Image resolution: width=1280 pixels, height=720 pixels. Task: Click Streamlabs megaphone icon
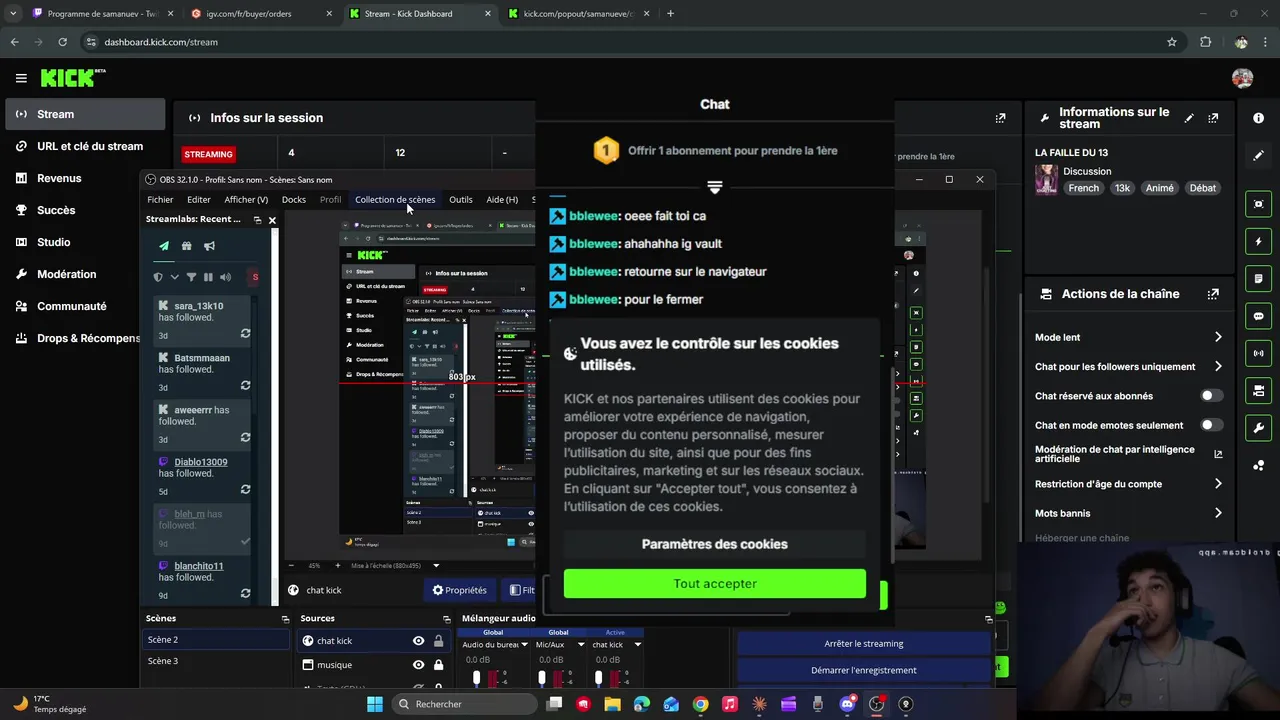tap(209, 246)
